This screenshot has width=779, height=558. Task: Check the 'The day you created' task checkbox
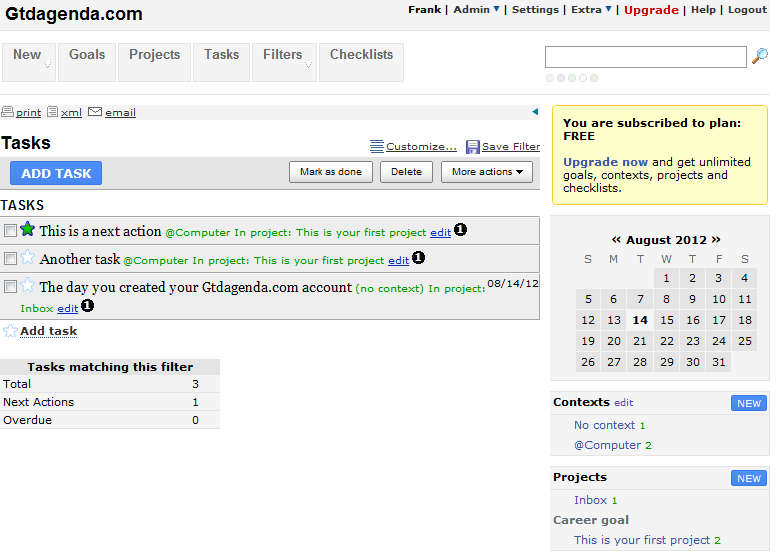[x=10, y=286]
